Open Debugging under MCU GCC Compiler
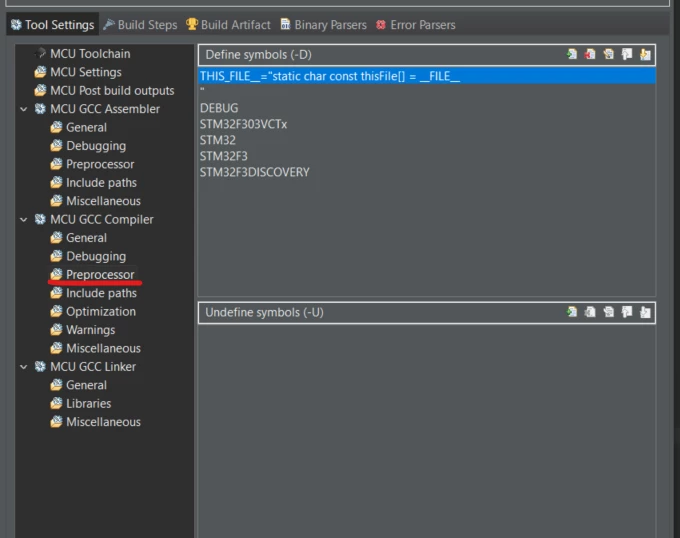 pos(95,256)
